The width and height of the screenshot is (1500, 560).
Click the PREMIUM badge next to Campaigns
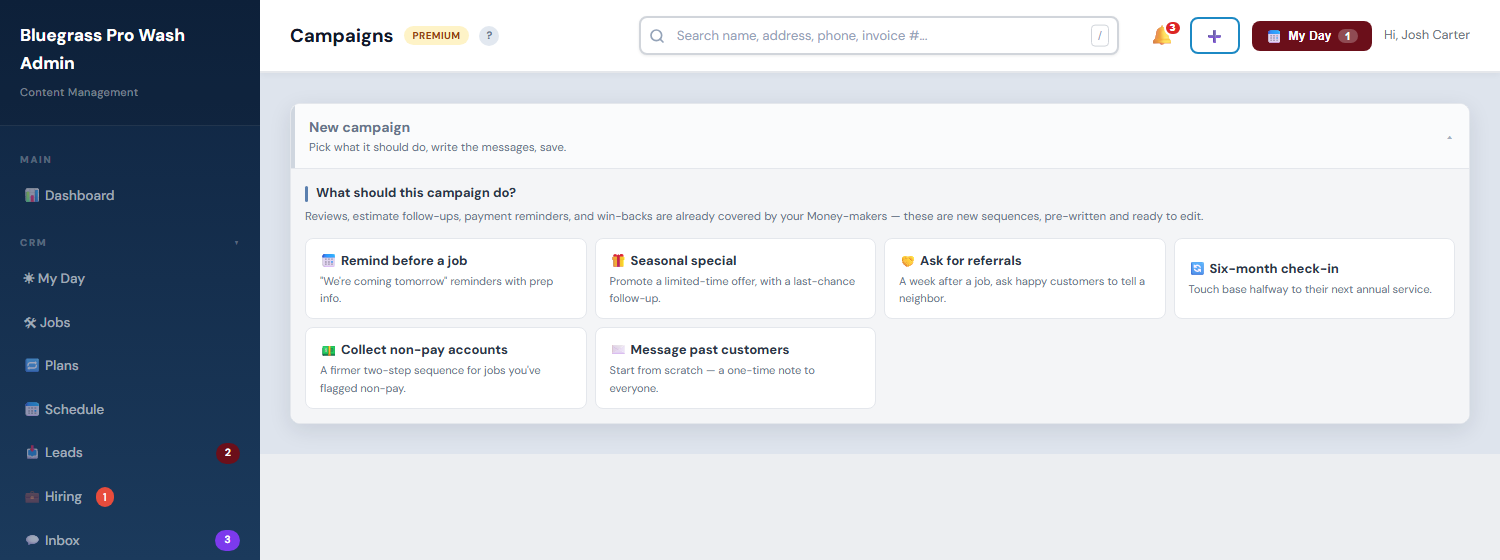(436, 36)
